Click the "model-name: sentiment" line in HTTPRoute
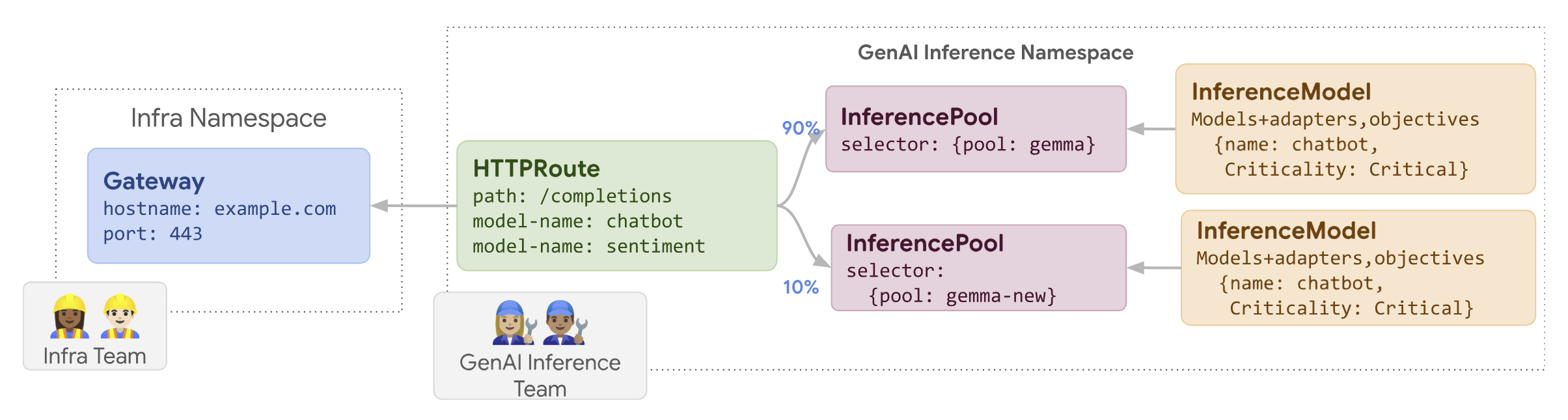Viewport: 1568px width, 420px height. coord(588,246)
